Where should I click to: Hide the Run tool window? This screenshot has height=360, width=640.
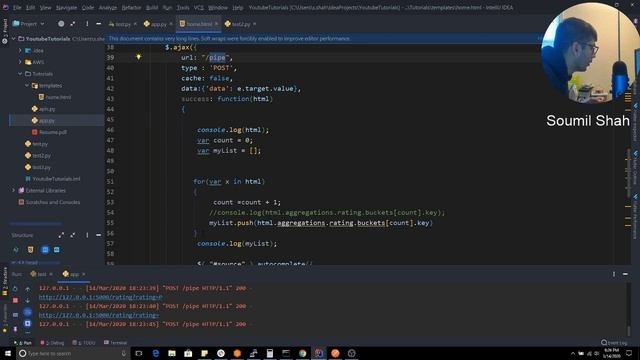pyautogui.click(x=625, y=274)
